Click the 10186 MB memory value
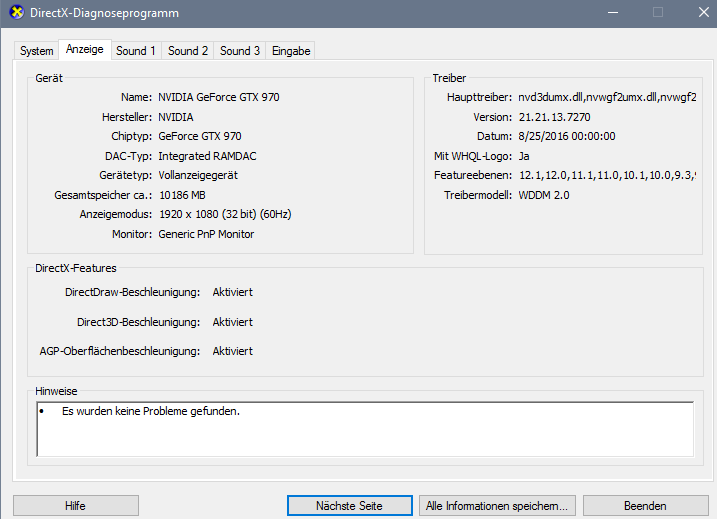 point(182,195)
